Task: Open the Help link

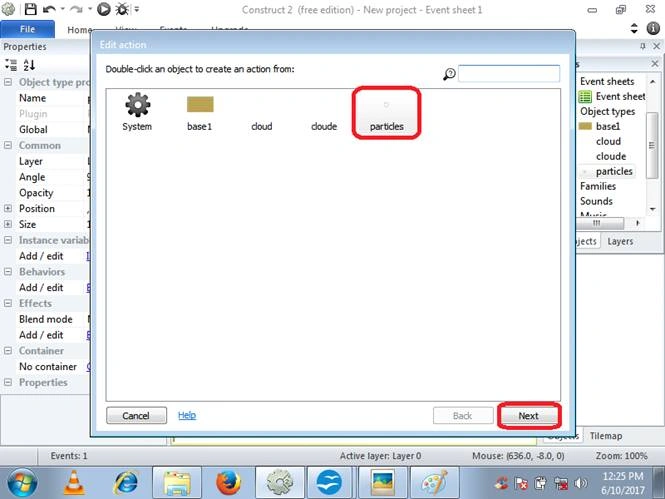Action: tap(187, 415)
